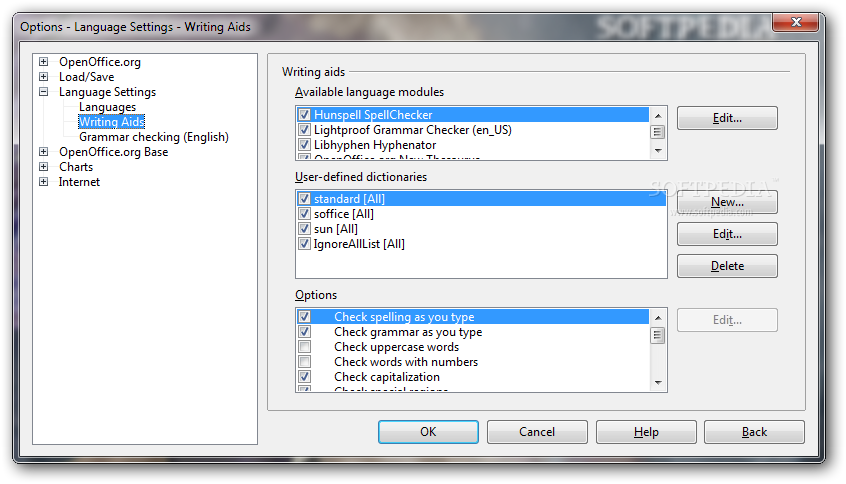This screenshot has height=484, width=846.
Task: Click the language modules scrollbar thumb
Action: (x=658, y=132)
